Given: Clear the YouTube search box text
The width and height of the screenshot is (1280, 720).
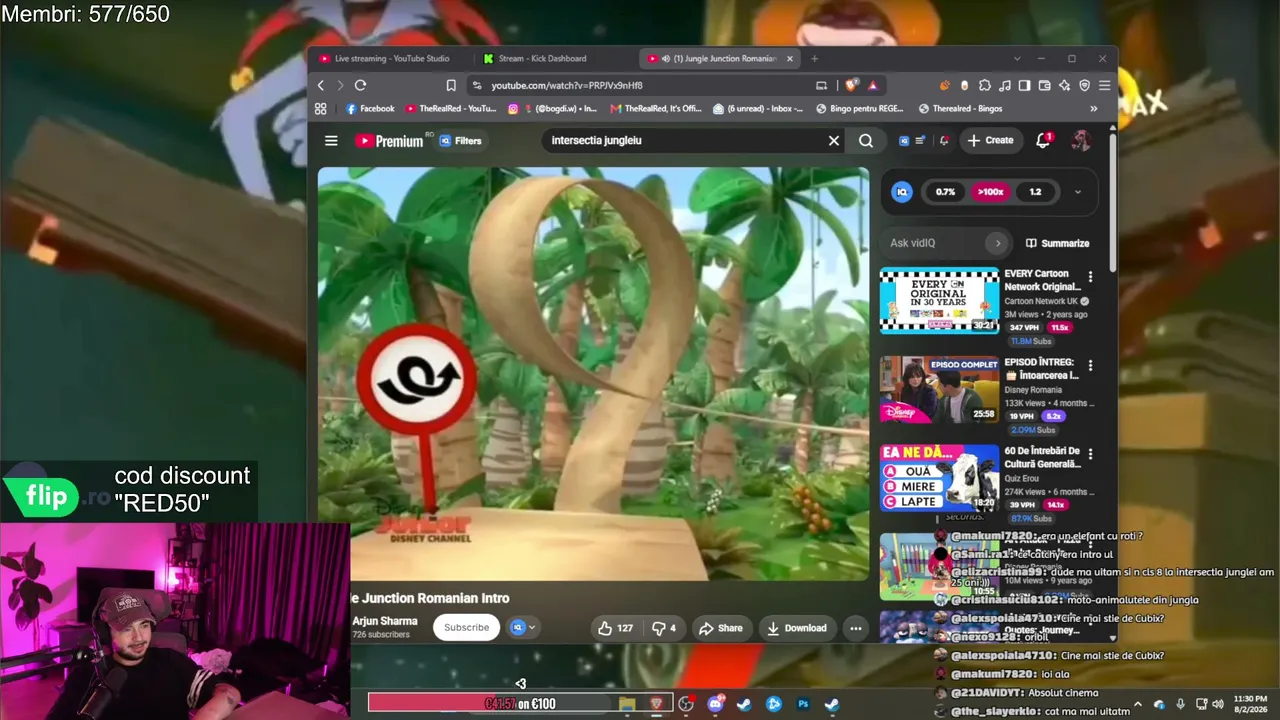Looking at the screenshot, I should pos(833,141).
